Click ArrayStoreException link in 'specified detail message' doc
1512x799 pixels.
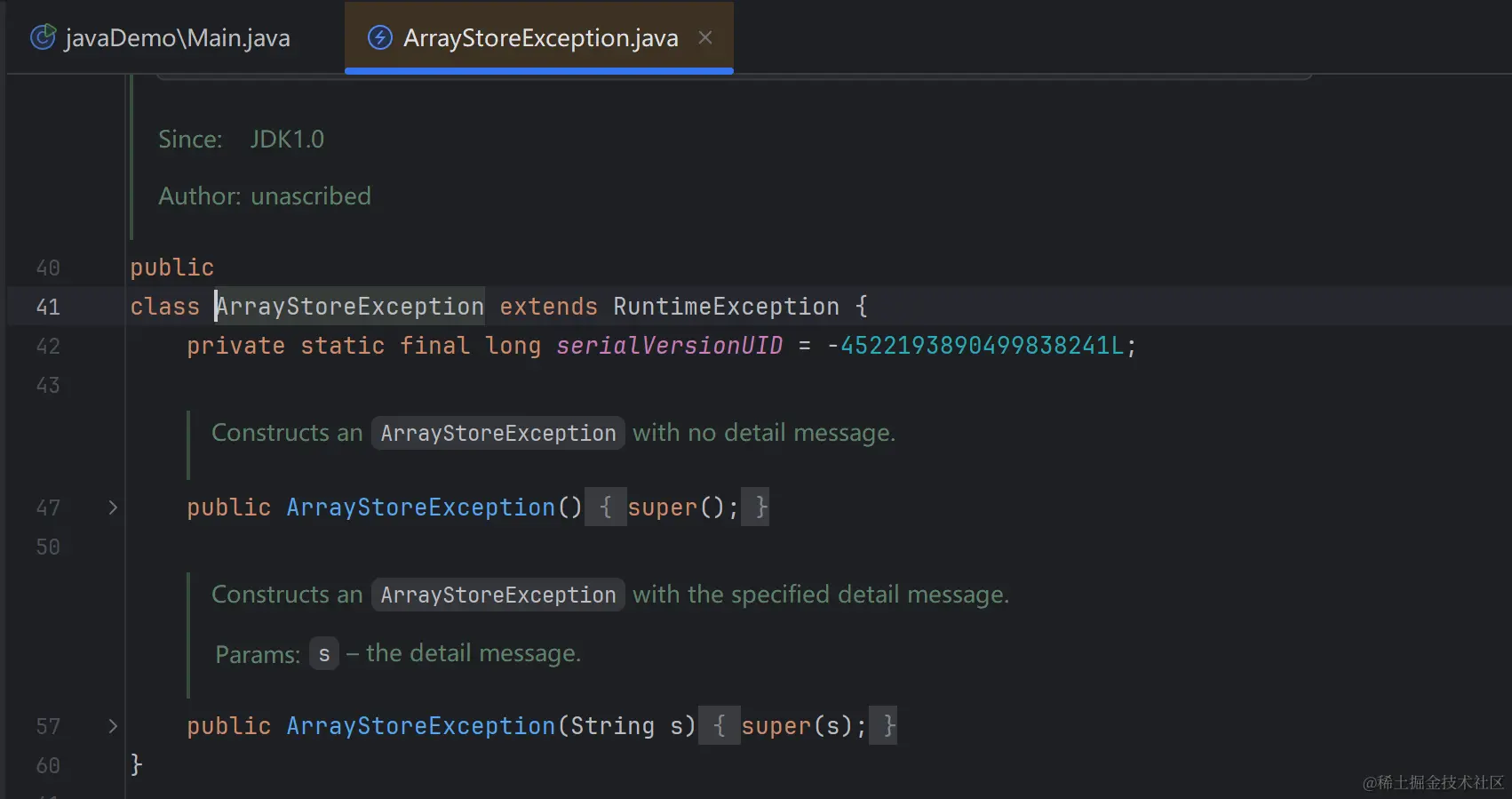coord(497,595)
